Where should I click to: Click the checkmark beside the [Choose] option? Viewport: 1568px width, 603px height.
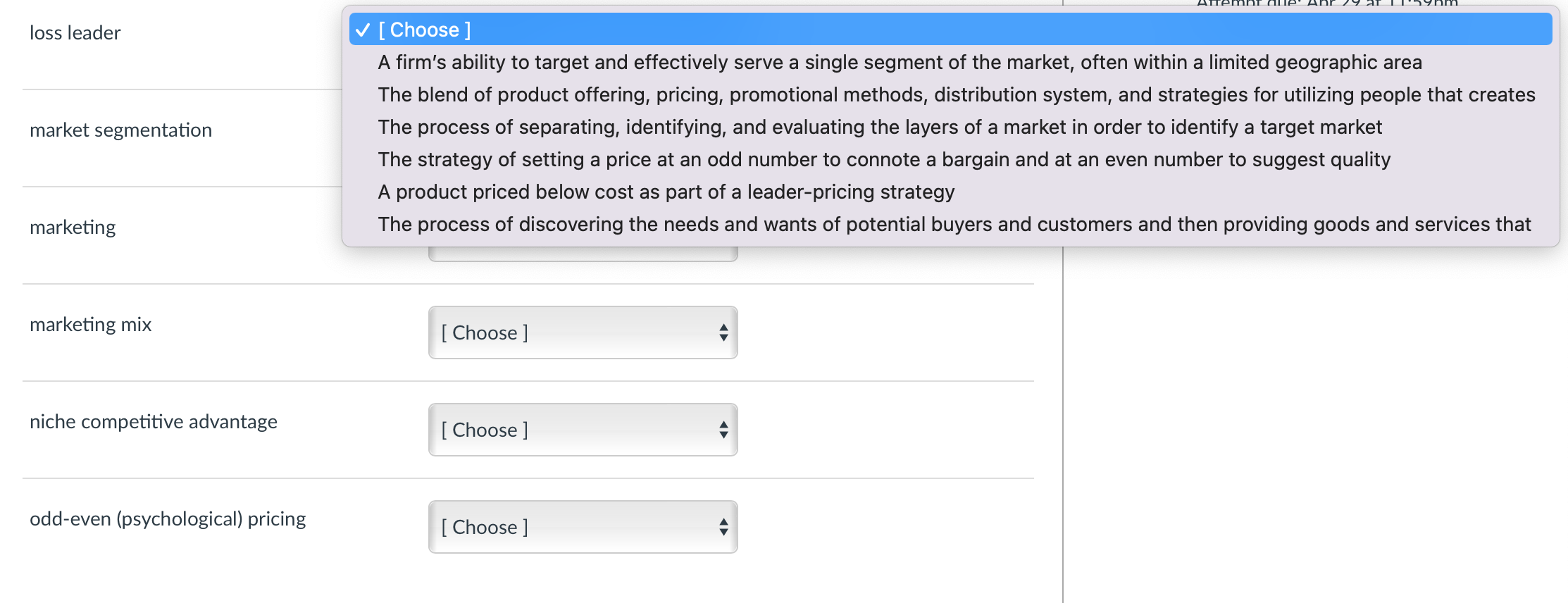(363, 30)
